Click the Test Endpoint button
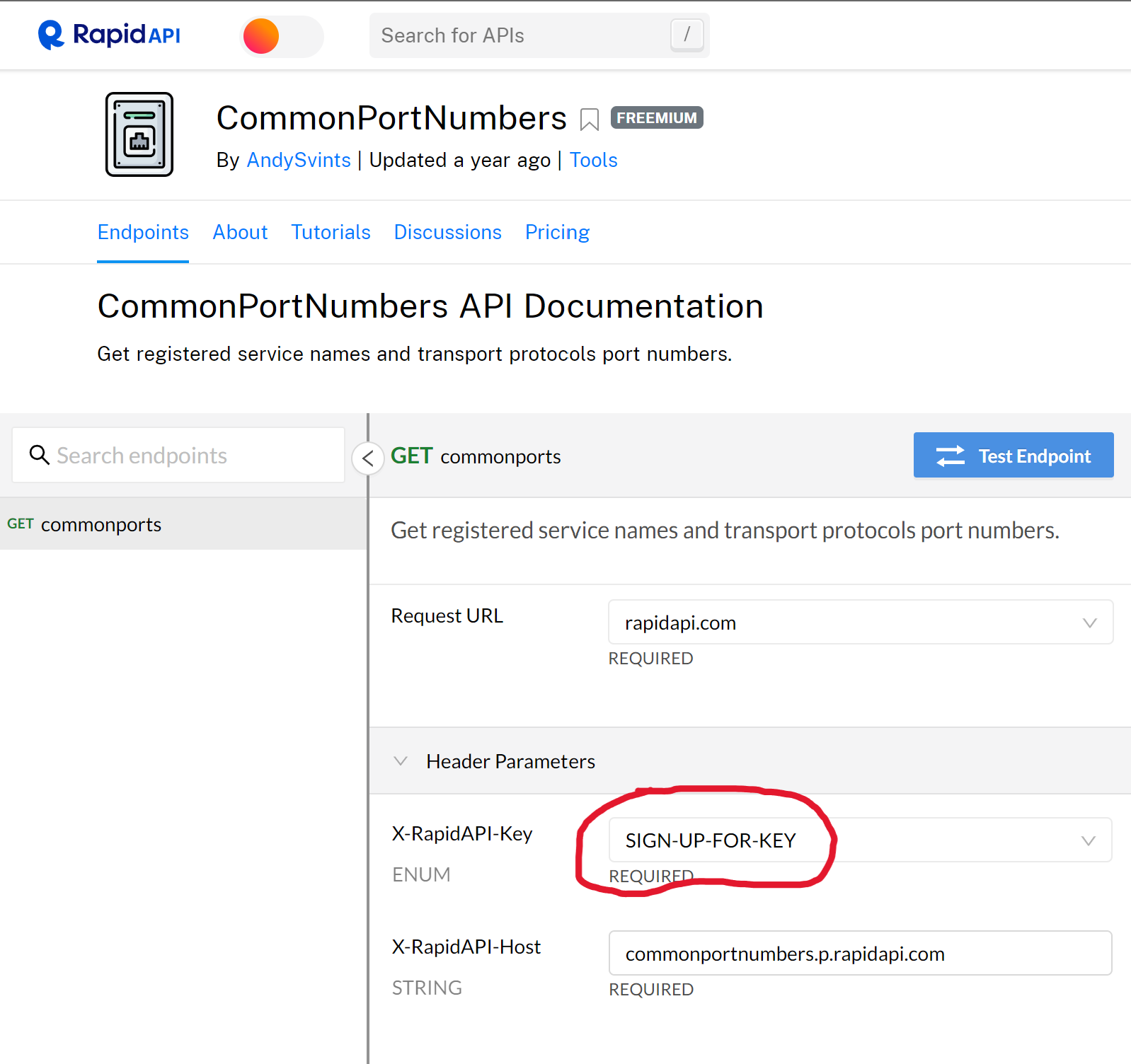The image size is (1131, 1064). (x=1014, y=455)
